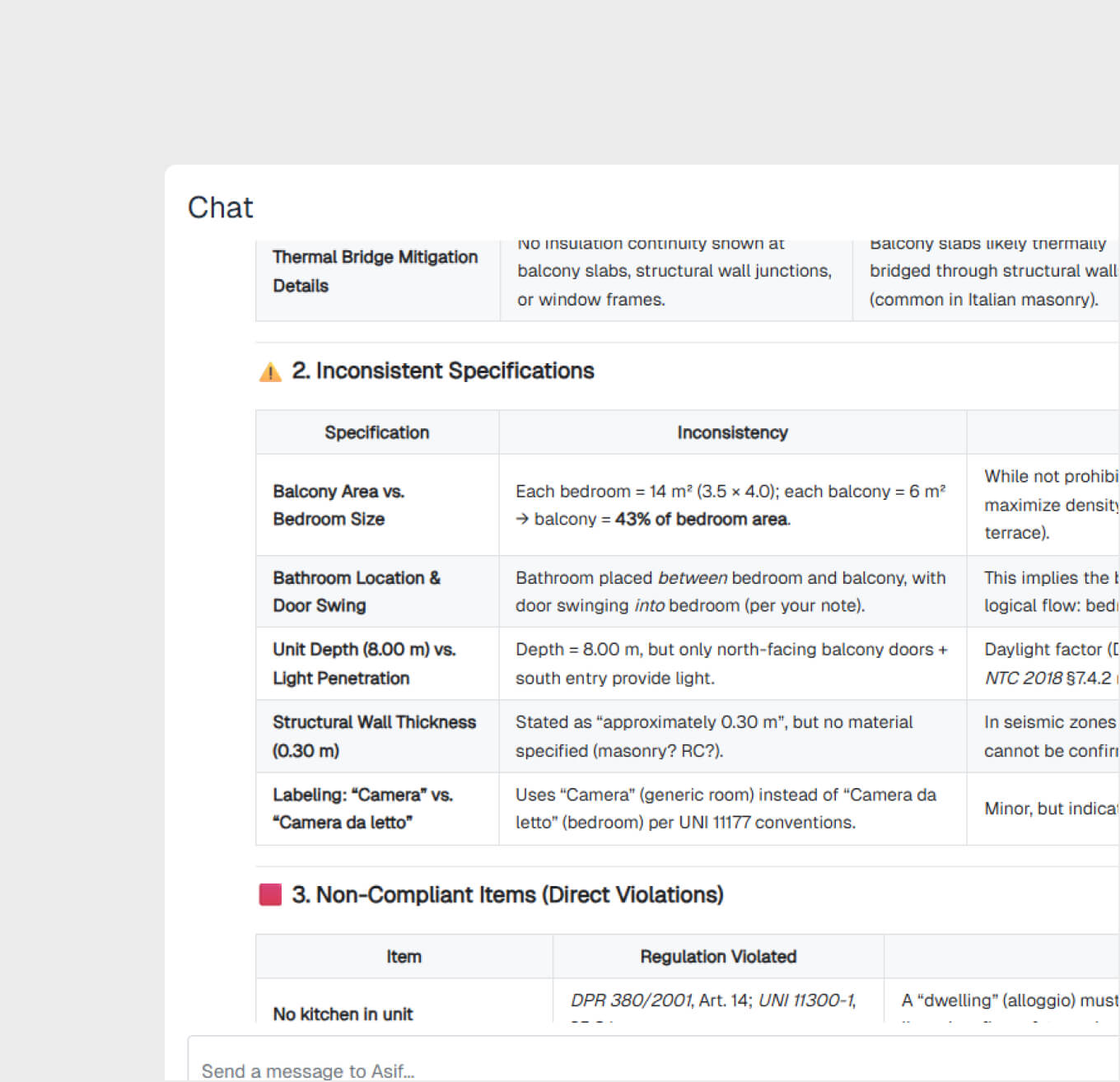Select the "Bathroom Location & Door Swing" cell
The height and width of the screenshot is (1082, 1120).
click(357, 592)
